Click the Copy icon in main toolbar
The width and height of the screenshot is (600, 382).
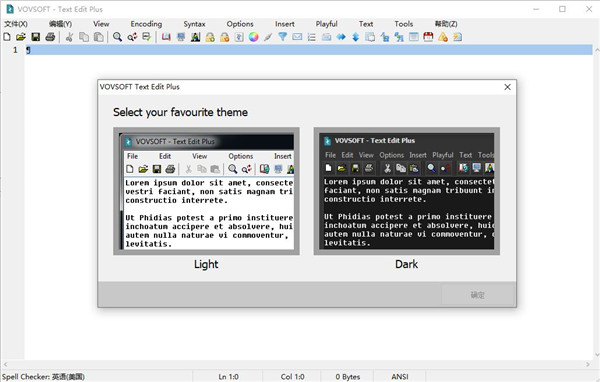pyautogui.click(x=84, y=37)
